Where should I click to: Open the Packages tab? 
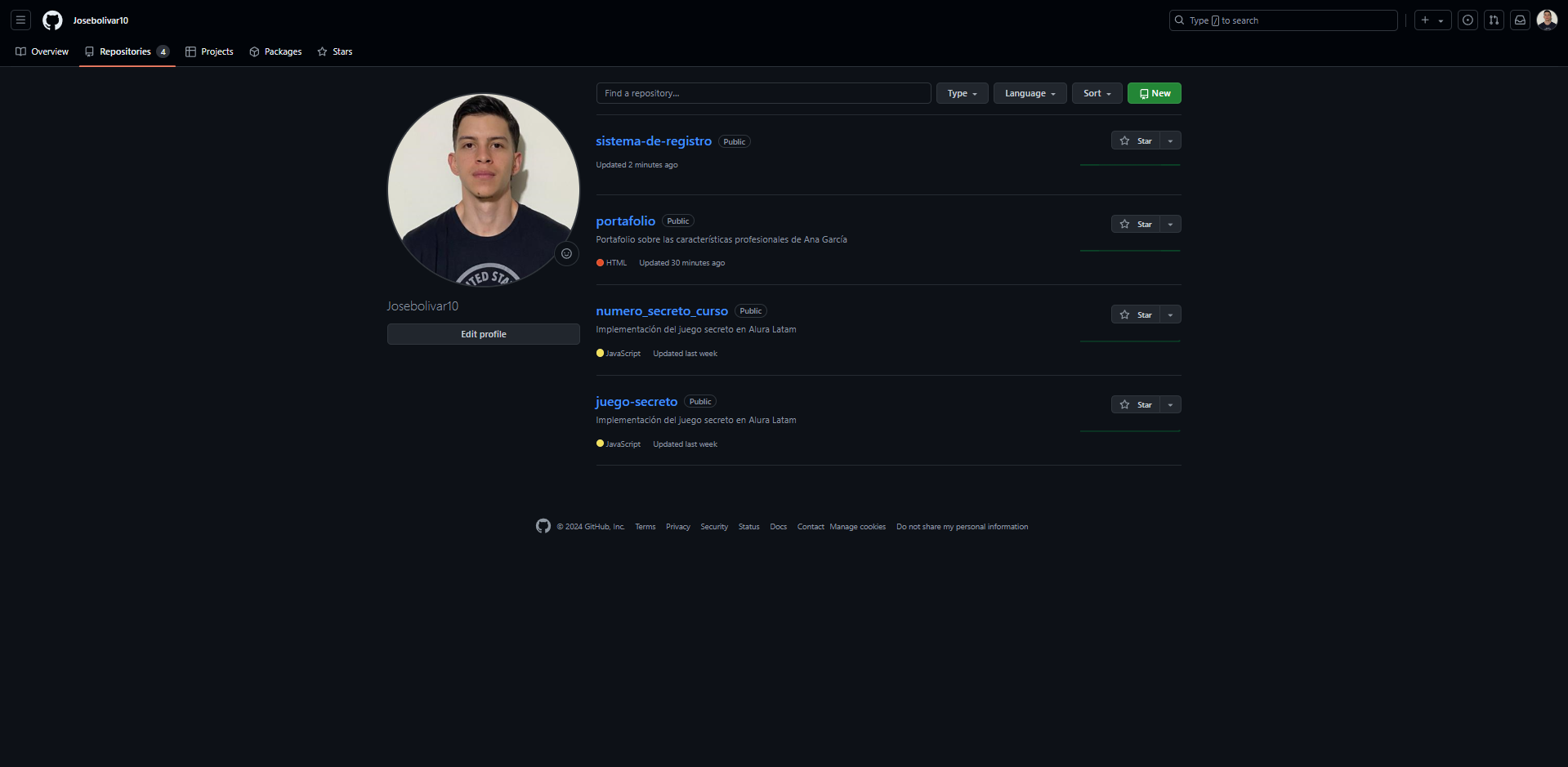pyautogui.click(x=275, y=51)
